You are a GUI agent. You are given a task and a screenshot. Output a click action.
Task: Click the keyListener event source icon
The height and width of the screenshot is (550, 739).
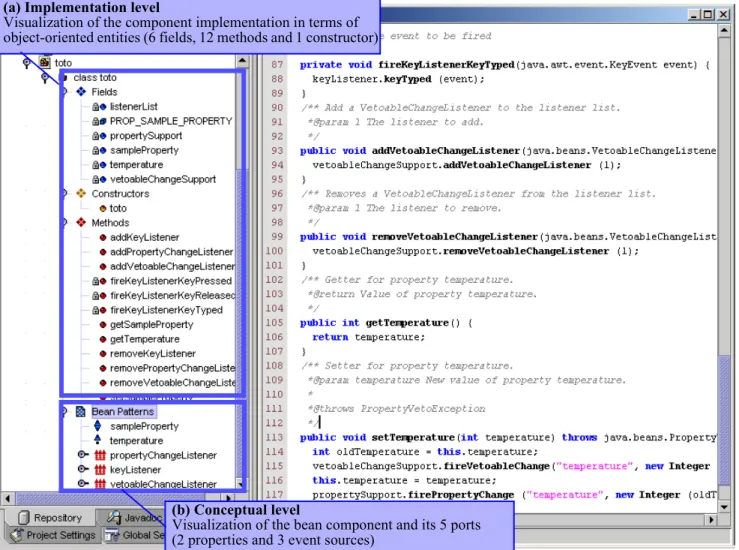point(100,470)
